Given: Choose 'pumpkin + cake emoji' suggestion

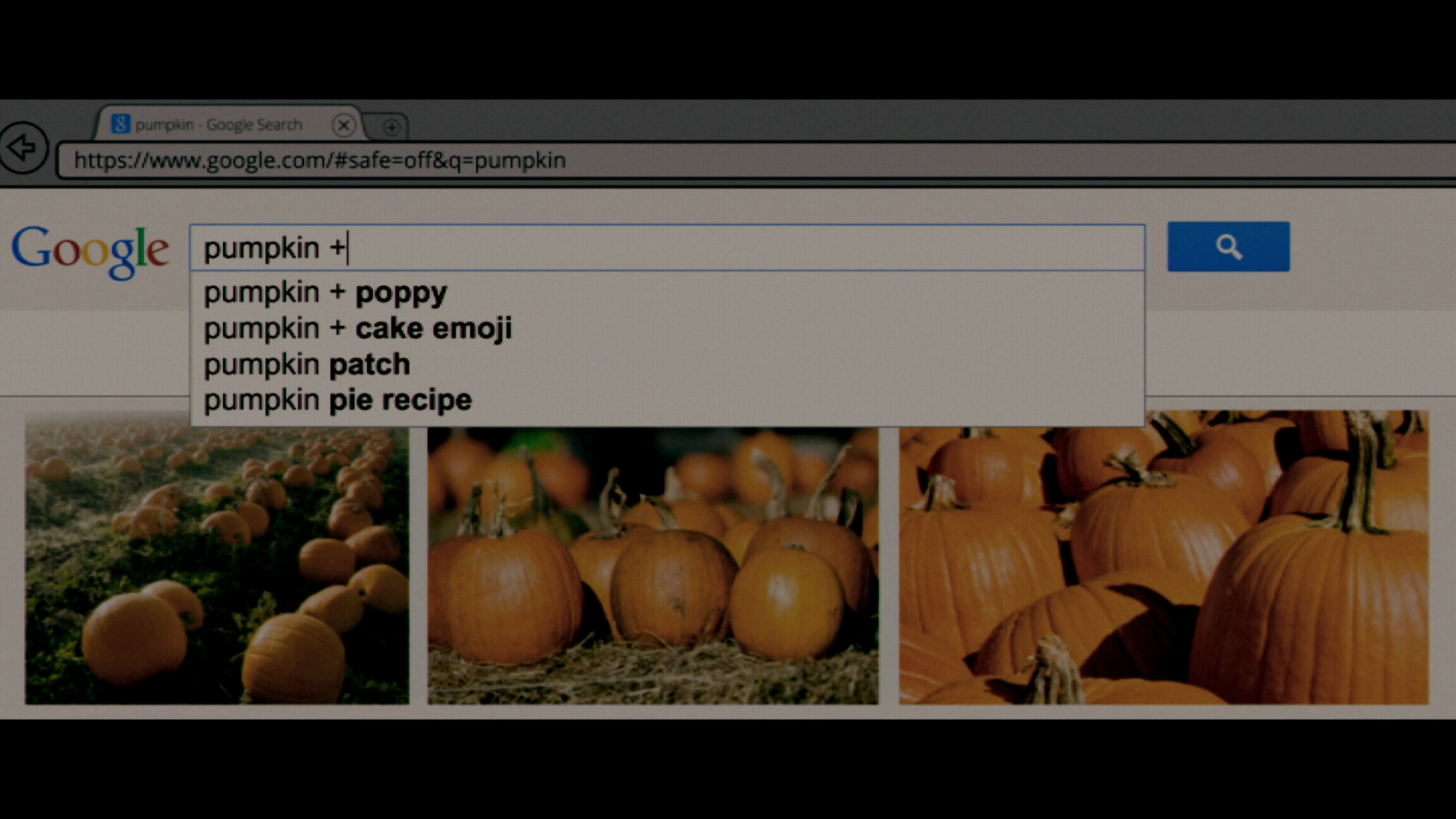Looking at the screenshot, I should (358, 329).
